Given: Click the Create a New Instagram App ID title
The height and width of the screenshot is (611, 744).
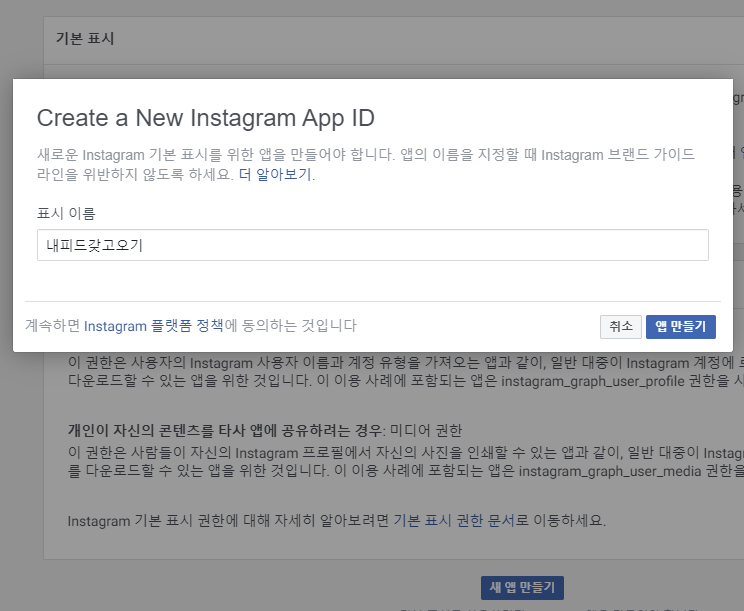Looking at the screenshot, I should point(205,118).
